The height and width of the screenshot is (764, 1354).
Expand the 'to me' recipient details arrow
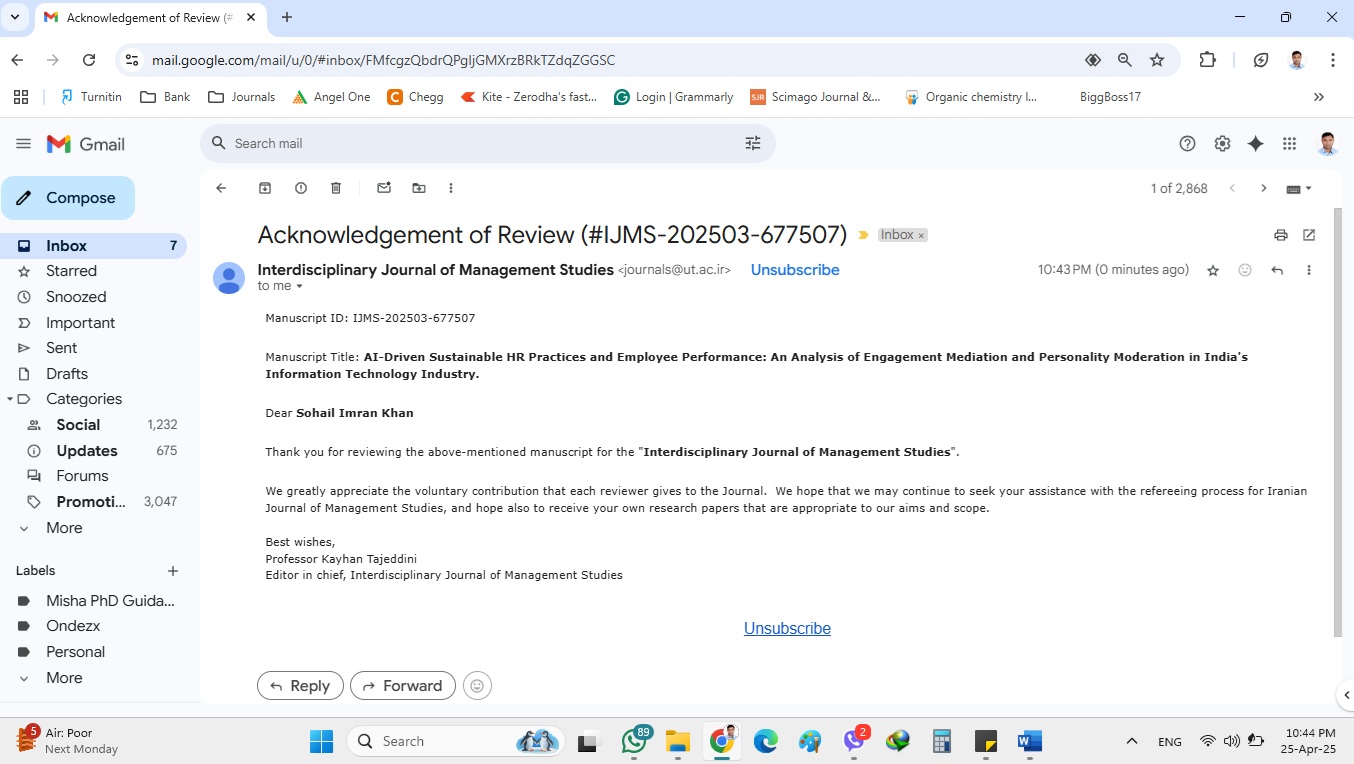tap(299, 287)
